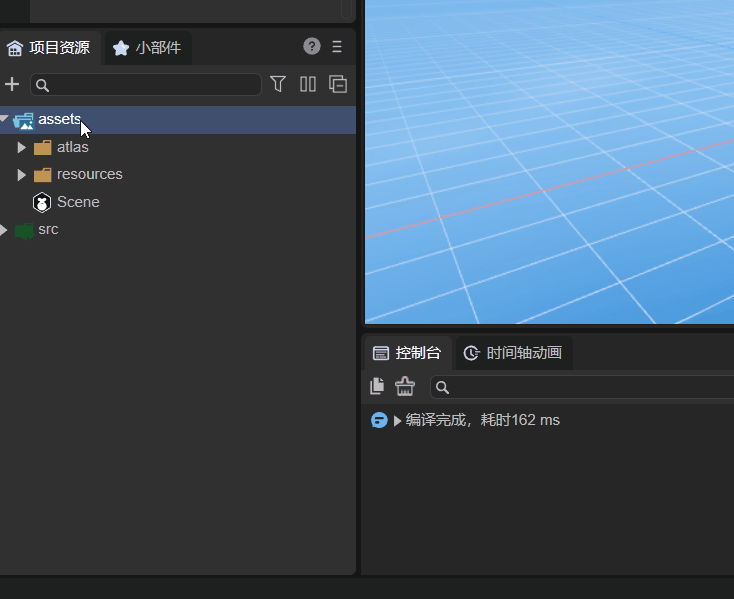Toggle two-column layout in project panel
Viewport: 734px width, 599px height.
coord(308,84)
